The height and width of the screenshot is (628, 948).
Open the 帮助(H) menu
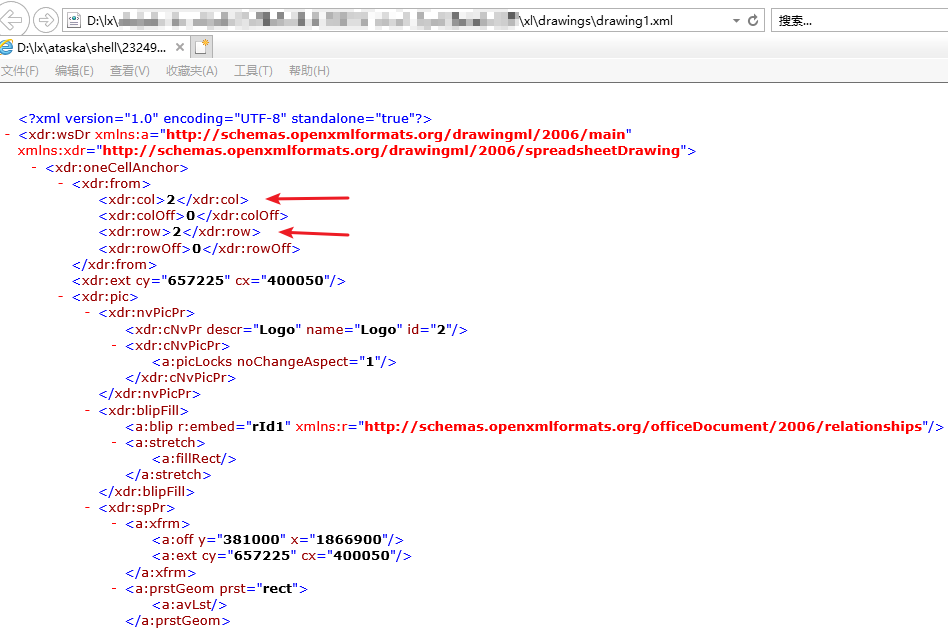tap(309, 71)
